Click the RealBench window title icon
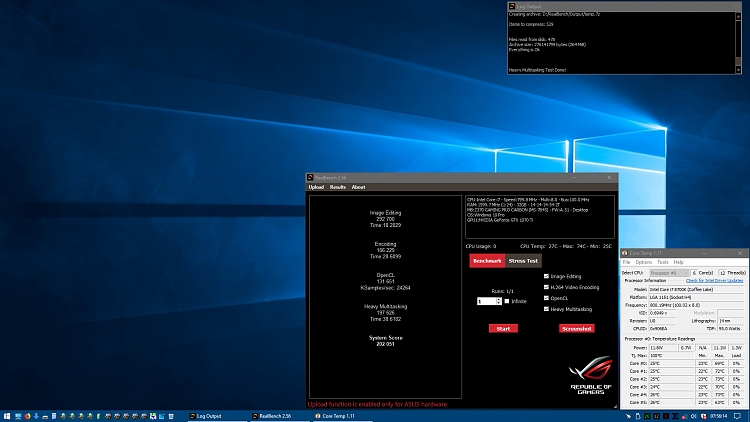This screenshot has width=750, height=422. tap(310, 178)
